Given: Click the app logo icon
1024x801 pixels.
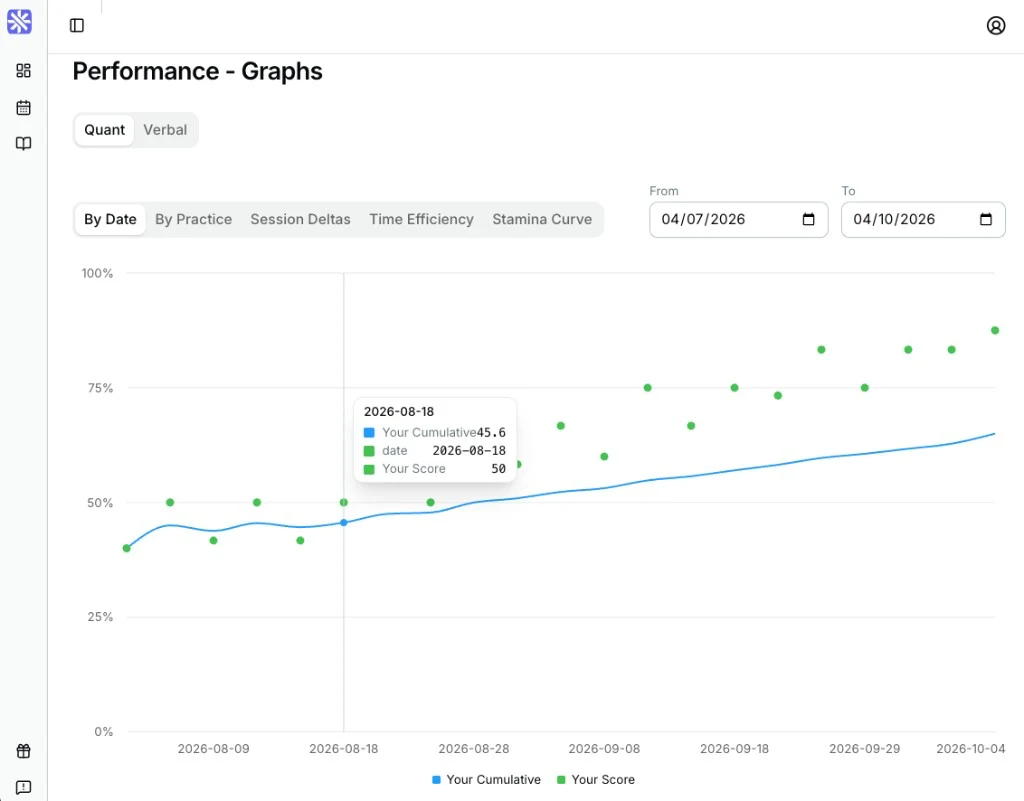Looking at the screenshot, I should (20, 22).
